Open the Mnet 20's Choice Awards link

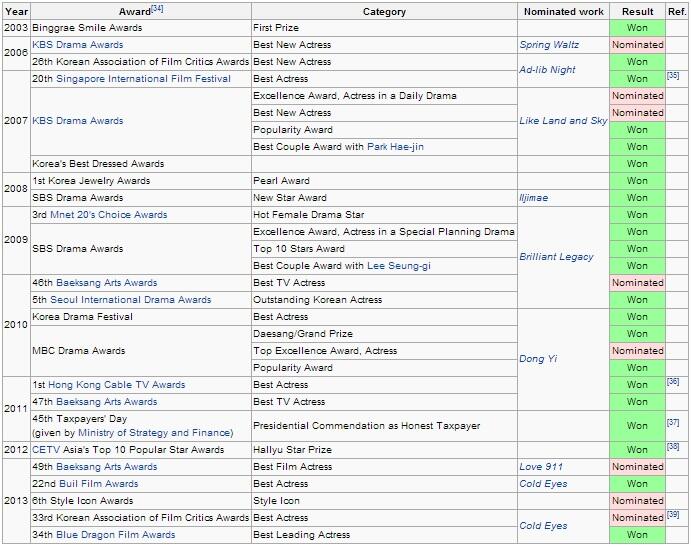[x=109, y=215]
